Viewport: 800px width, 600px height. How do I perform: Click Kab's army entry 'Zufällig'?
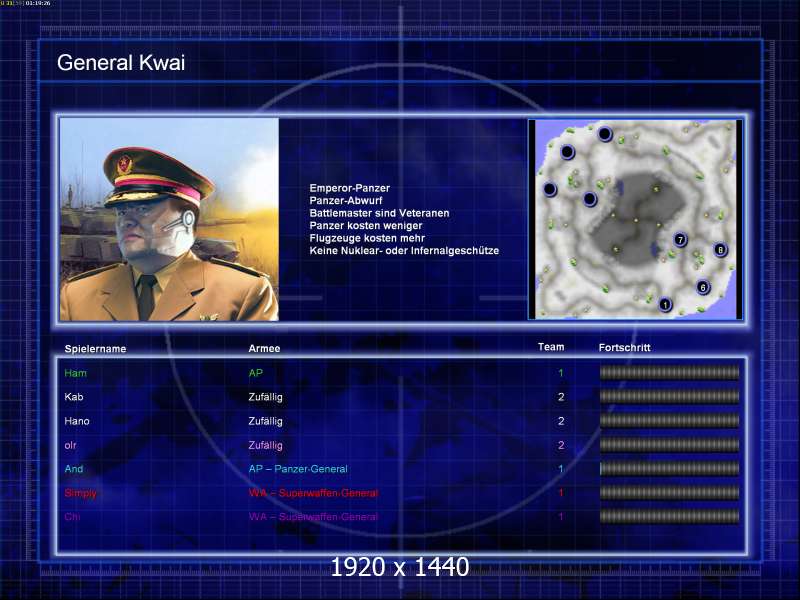coord(265,397)
